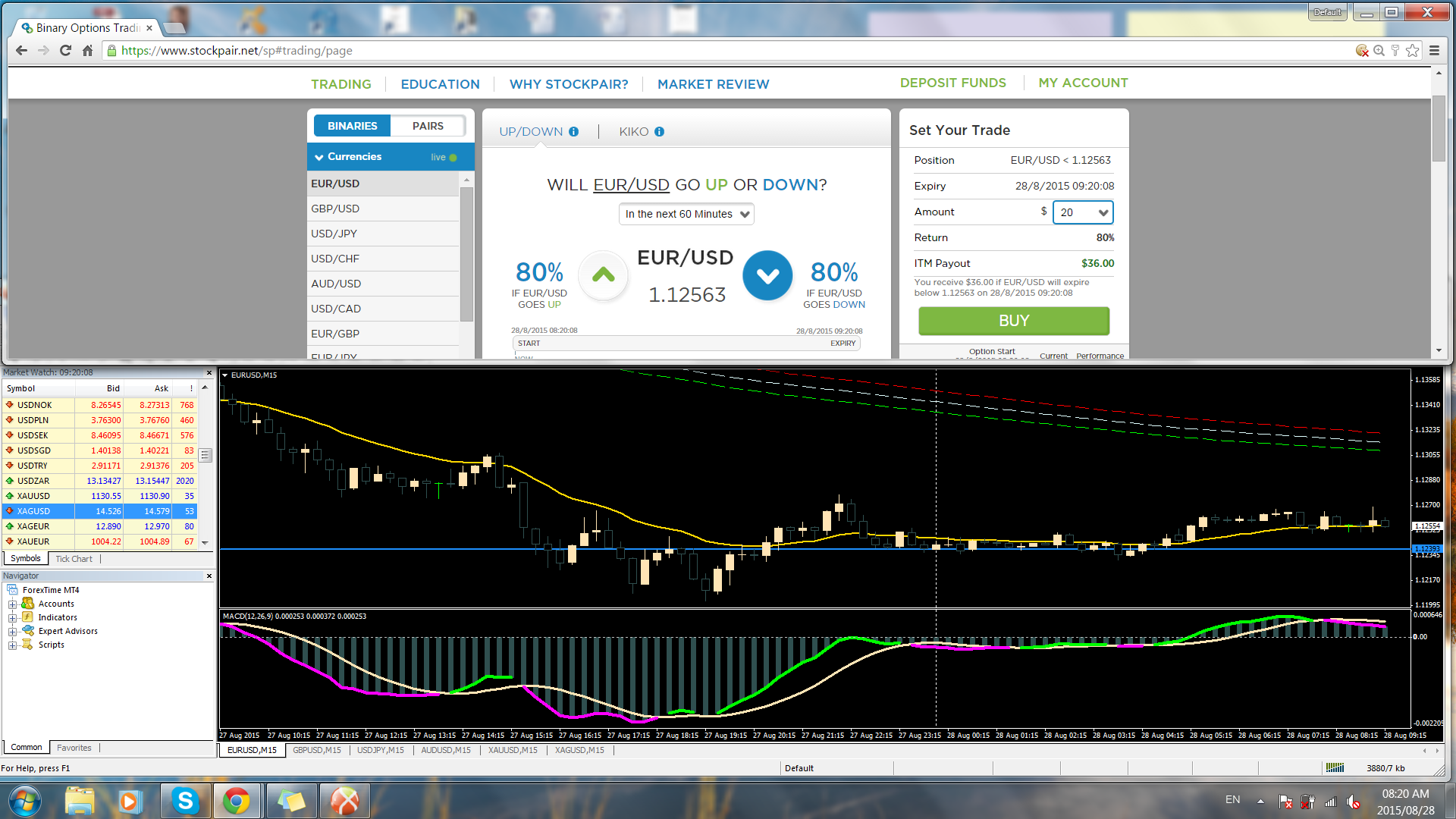Close the Navigator panel
This screenshot has width=1456, height=819.
click(209, 576)
